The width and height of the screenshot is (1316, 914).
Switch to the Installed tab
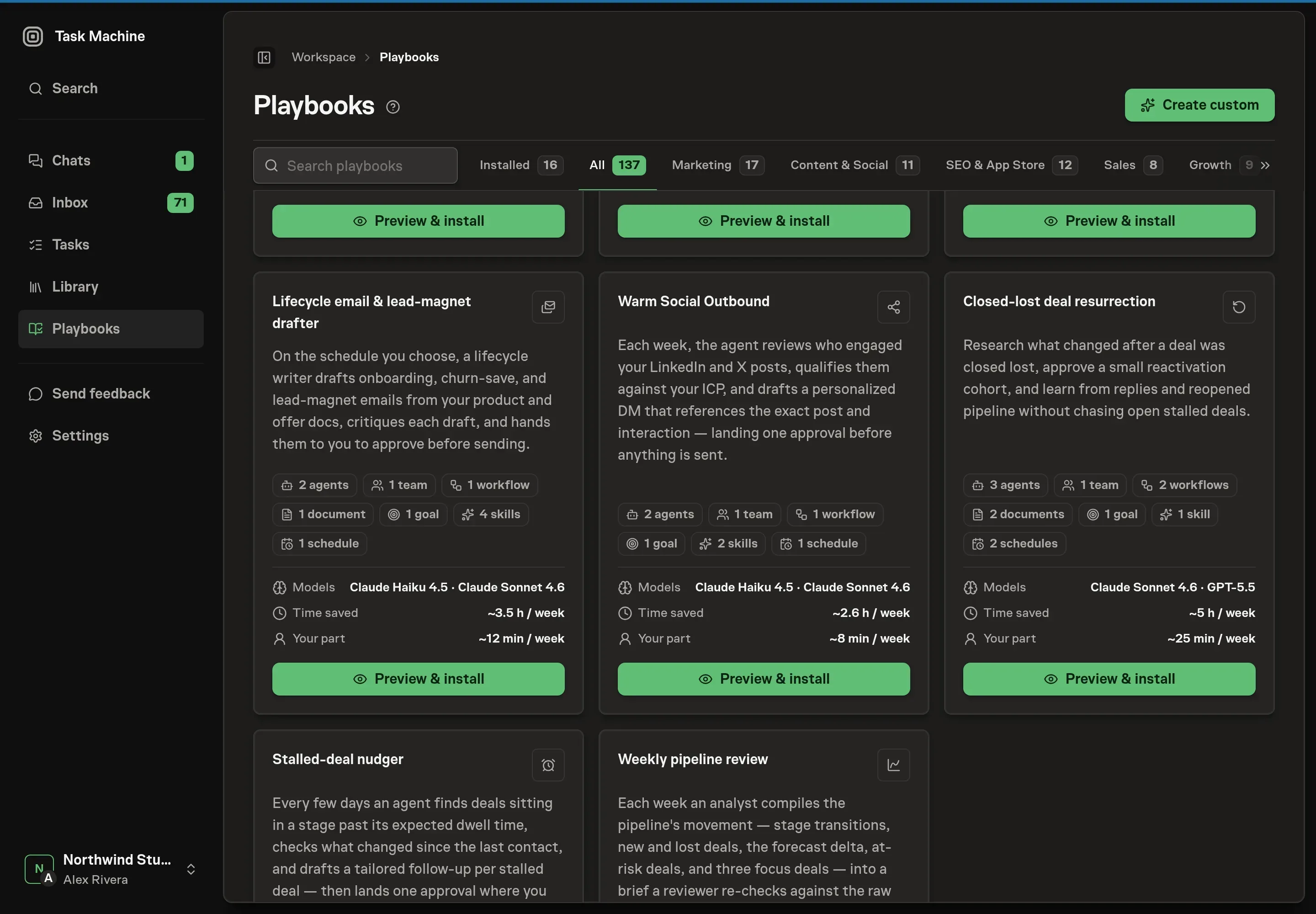(x=521, y=165)
